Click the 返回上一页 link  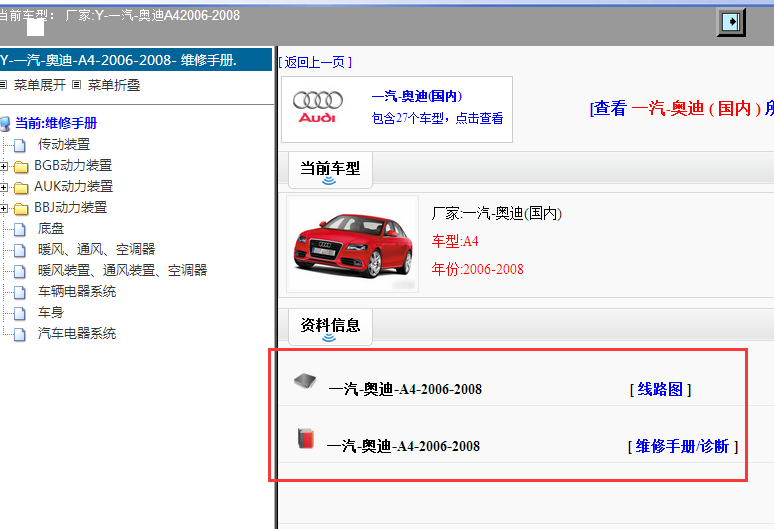pyautogui.click(x=315, y=62)
